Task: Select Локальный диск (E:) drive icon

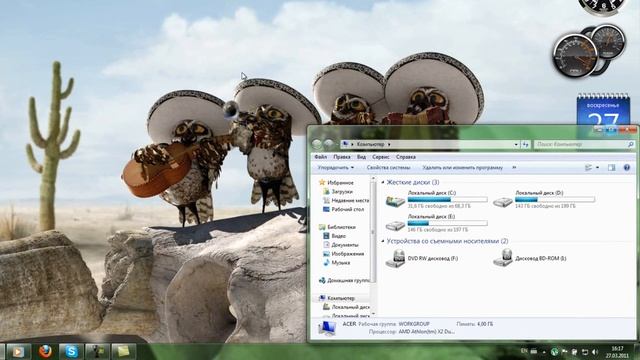Action: click(395, 225)
